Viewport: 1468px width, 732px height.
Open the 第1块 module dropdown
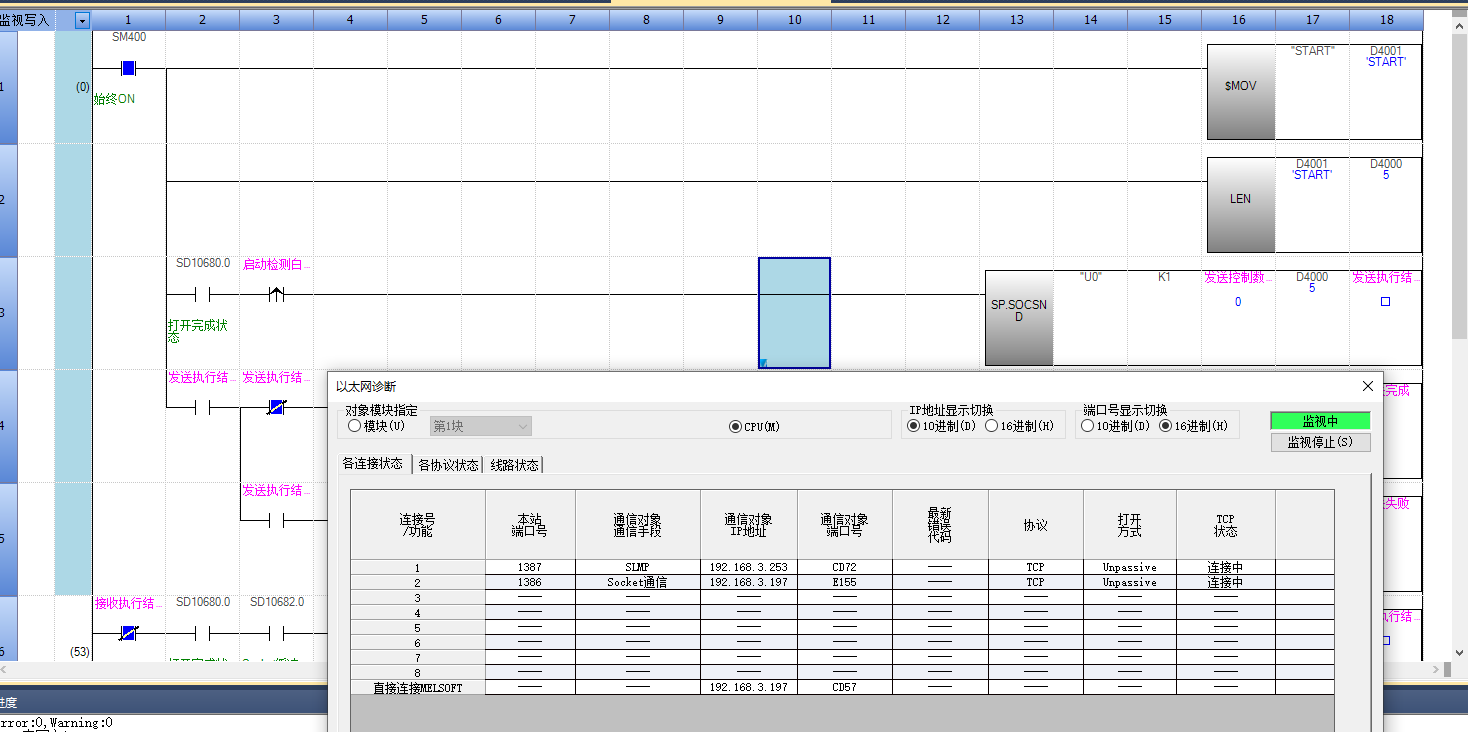pyautogui.click(x=481, y=426)
